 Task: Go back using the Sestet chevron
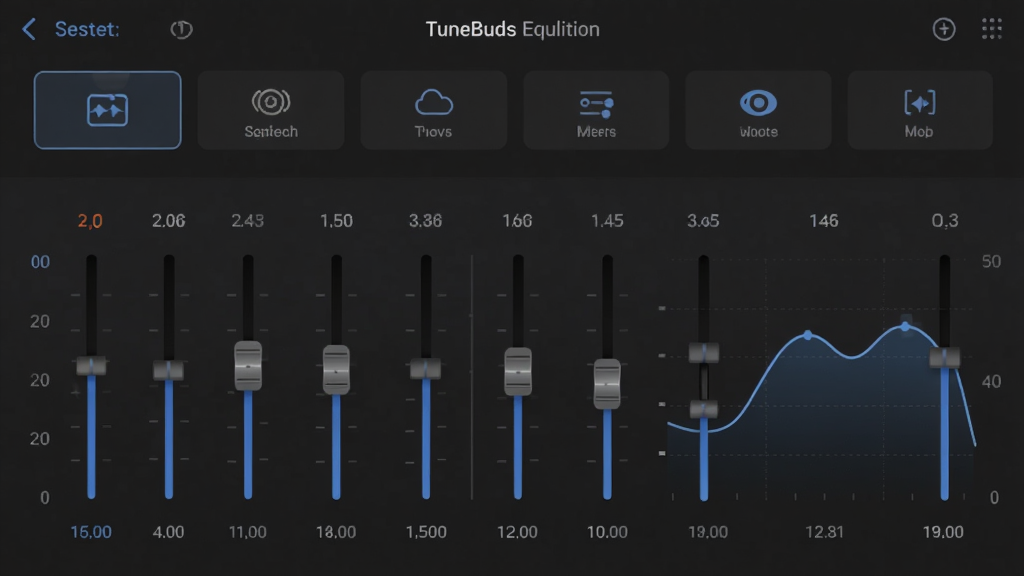29,29
